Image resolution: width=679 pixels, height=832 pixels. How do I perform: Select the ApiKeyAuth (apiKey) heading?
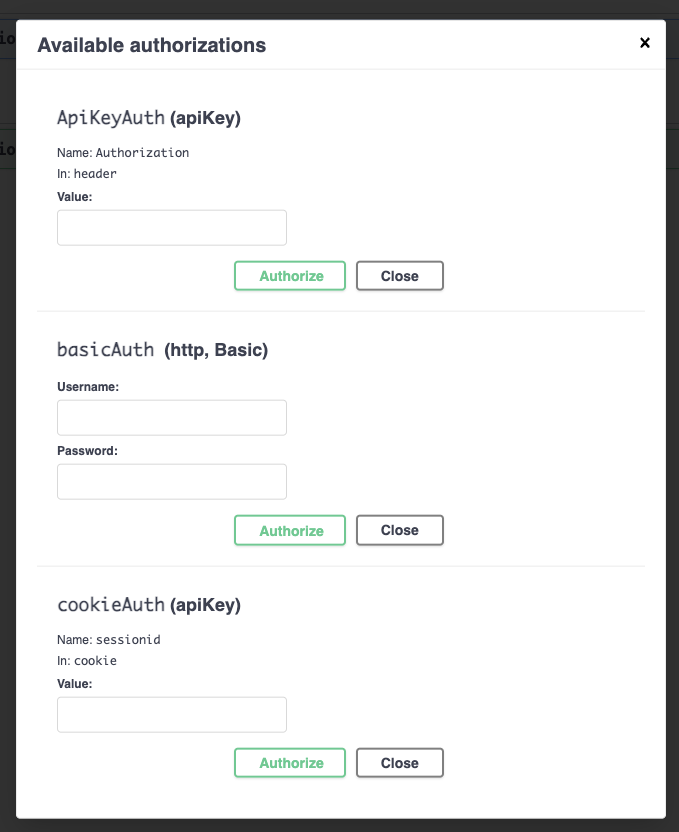[x=150, y=117]
